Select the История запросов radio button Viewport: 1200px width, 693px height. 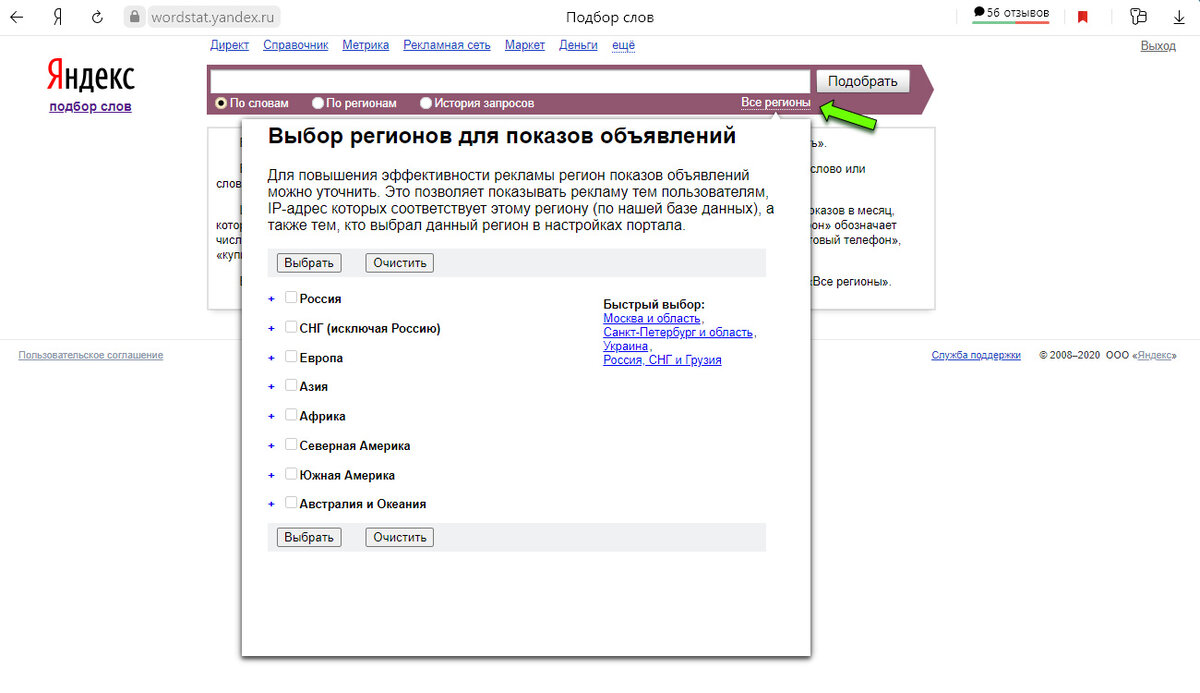point(426,103)
